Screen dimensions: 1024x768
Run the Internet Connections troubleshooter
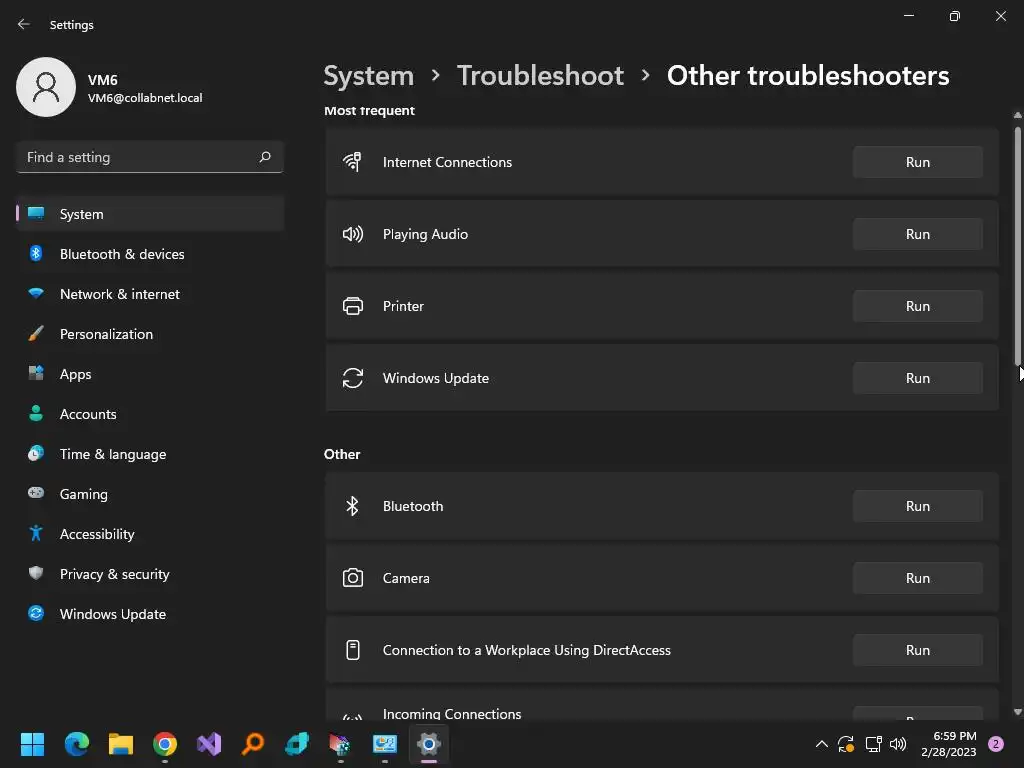pyautogui.click(x=918, y=162)
